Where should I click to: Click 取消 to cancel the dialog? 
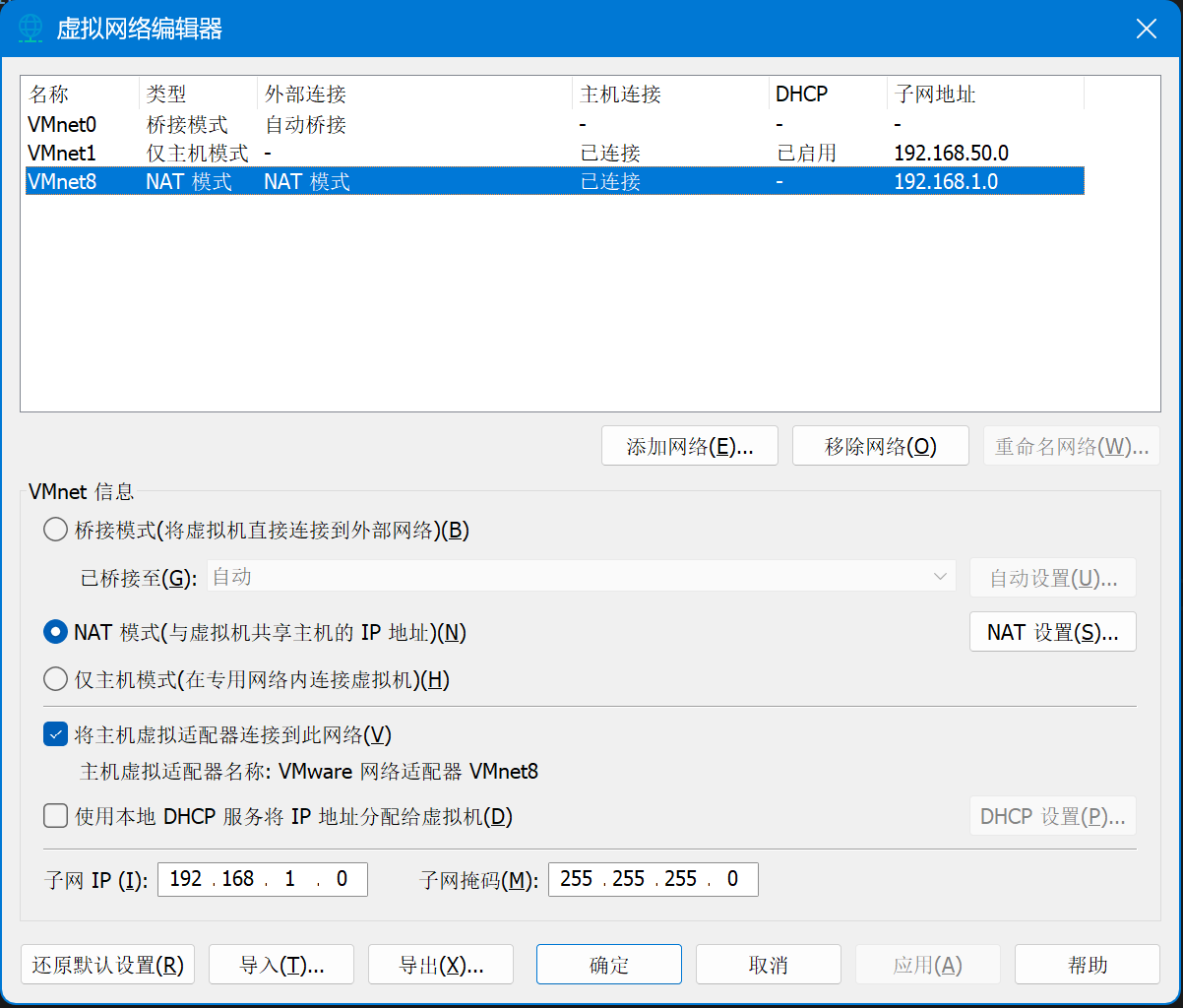point(768,964)
